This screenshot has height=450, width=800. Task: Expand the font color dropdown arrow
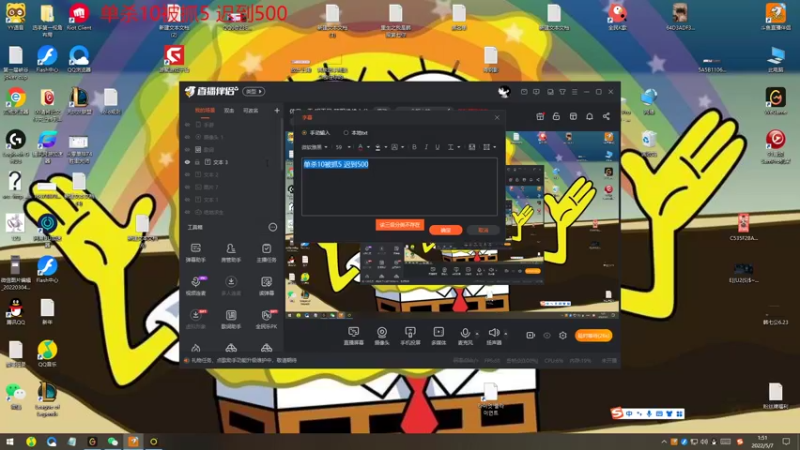point(368,147)
